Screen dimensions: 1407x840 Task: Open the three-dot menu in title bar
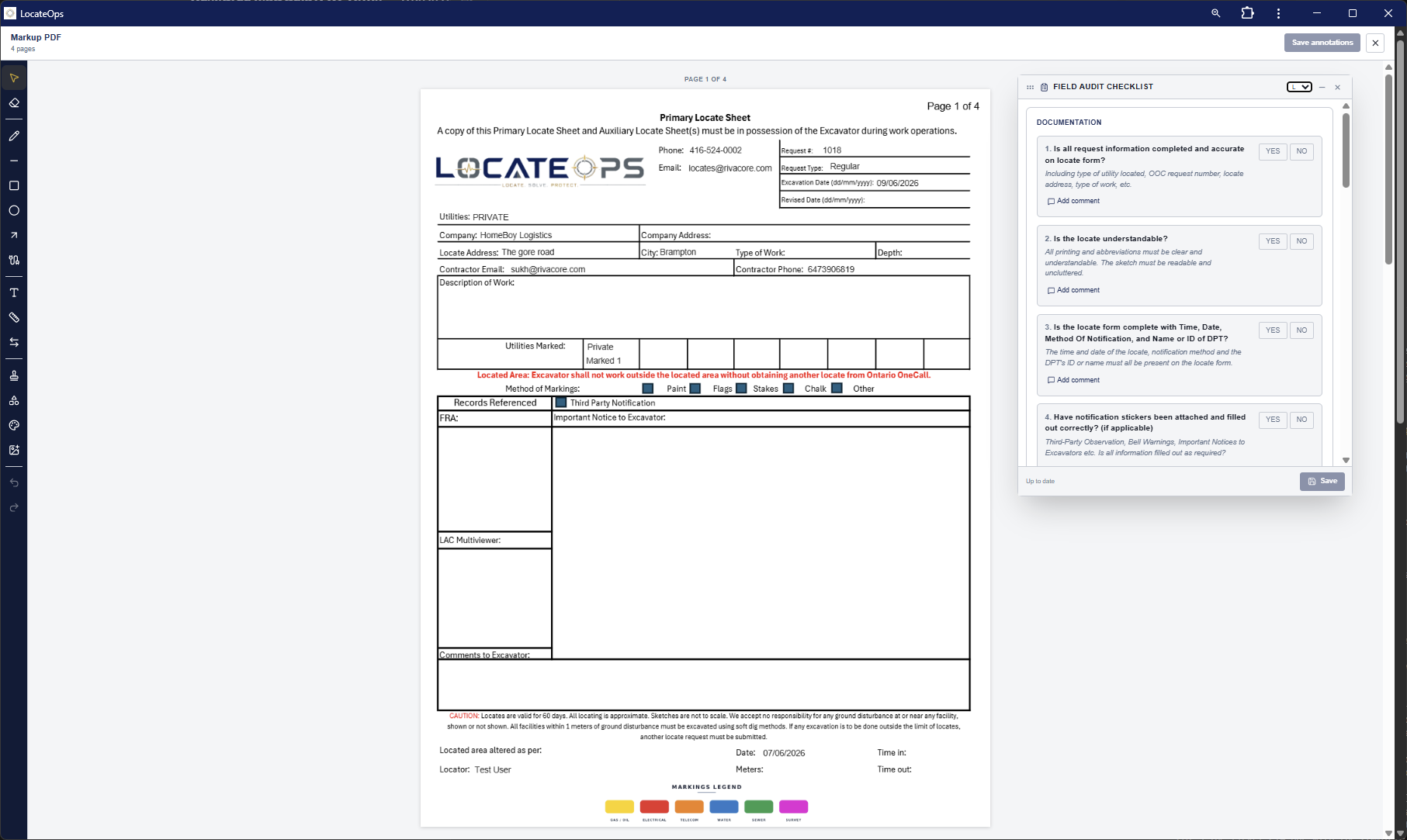coord(1278,13)
